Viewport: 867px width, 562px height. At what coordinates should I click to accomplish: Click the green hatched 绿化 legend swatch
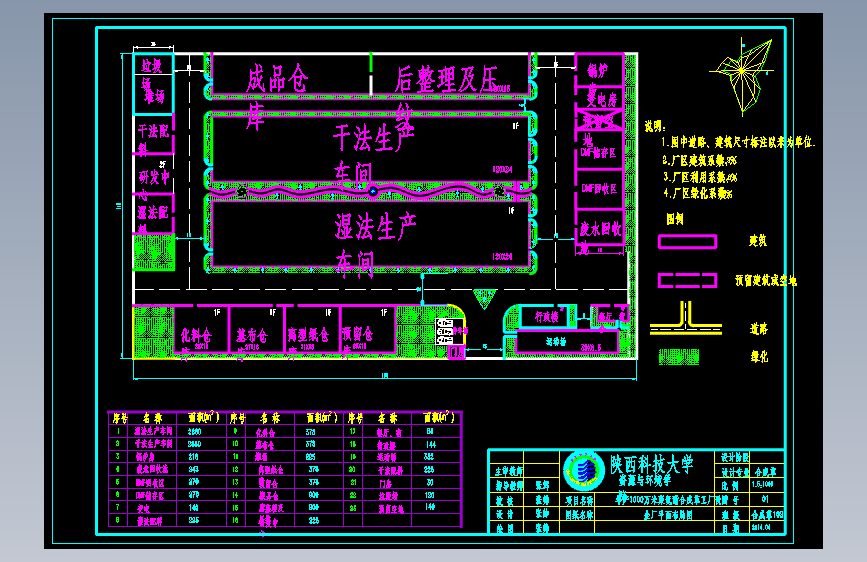[679, 357]
